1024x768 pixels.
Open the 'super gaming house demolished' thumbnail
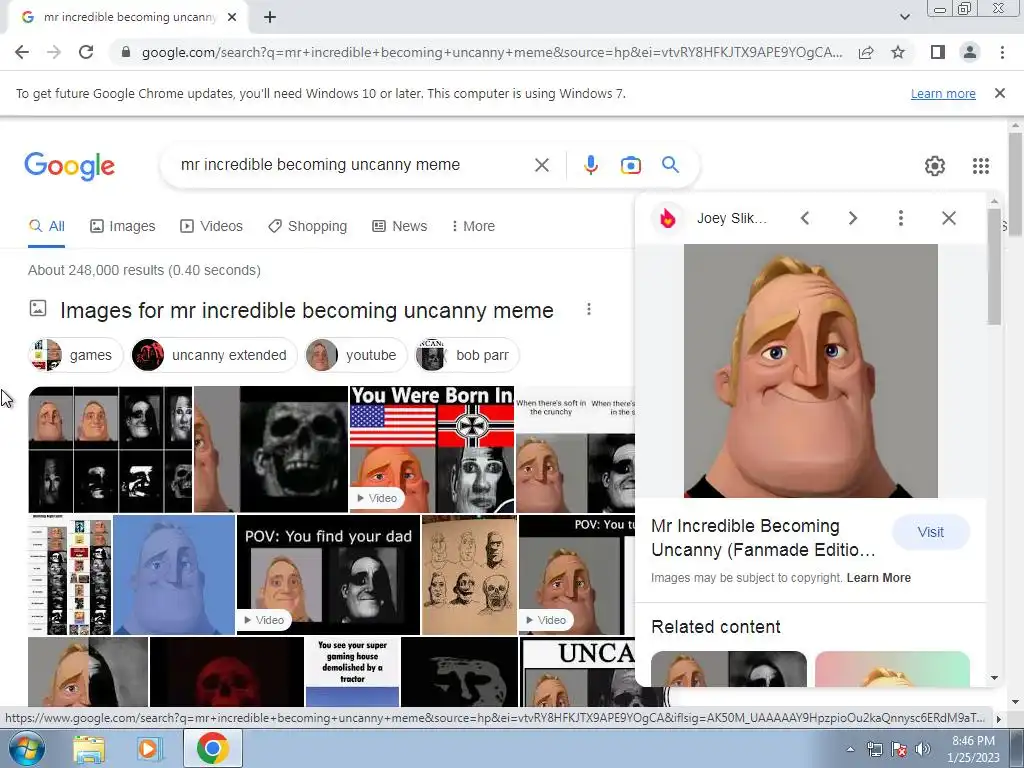coord(353,672)
